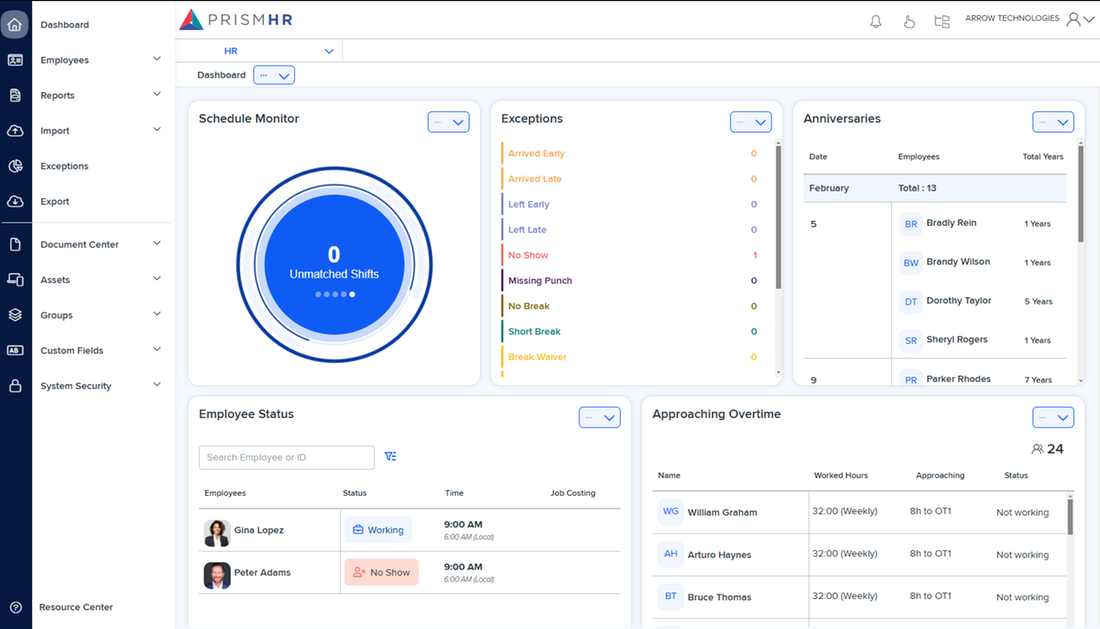Click the Search Employee or ID field
The height and width of the screenshot is (629, 1100).
pos(286,457)
